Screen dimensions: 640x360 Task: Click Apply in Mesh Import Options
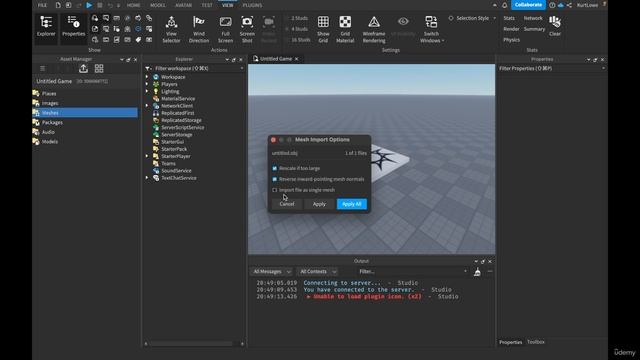click(x=319, y=204)
